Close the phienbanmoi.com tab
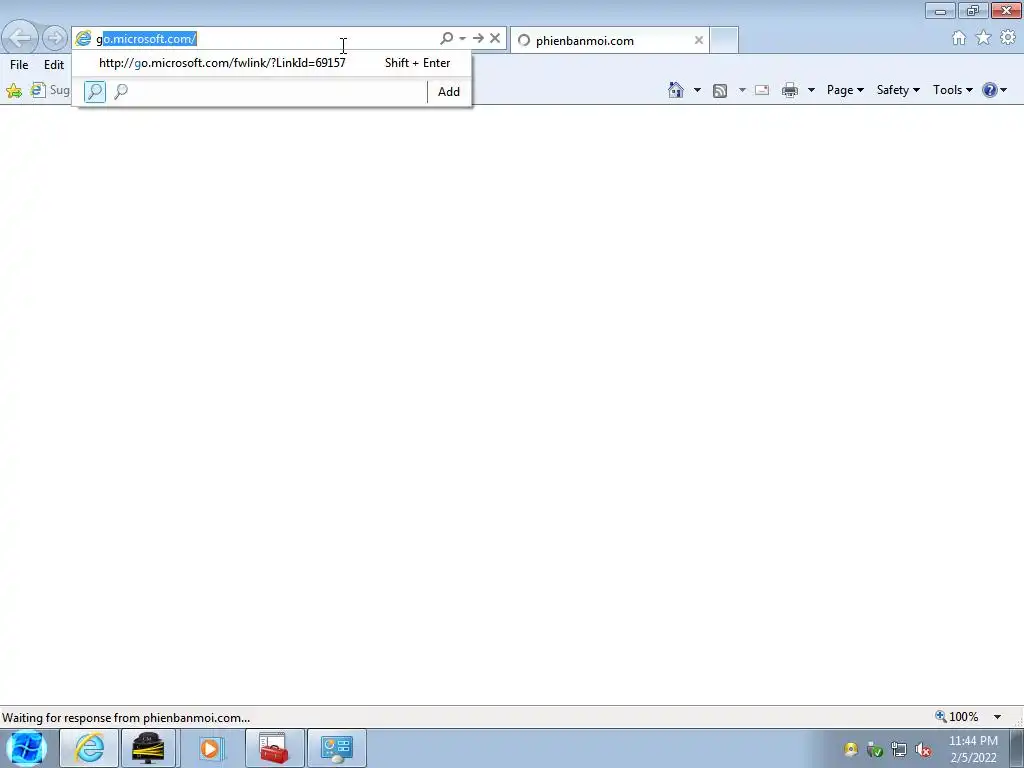 699,40
